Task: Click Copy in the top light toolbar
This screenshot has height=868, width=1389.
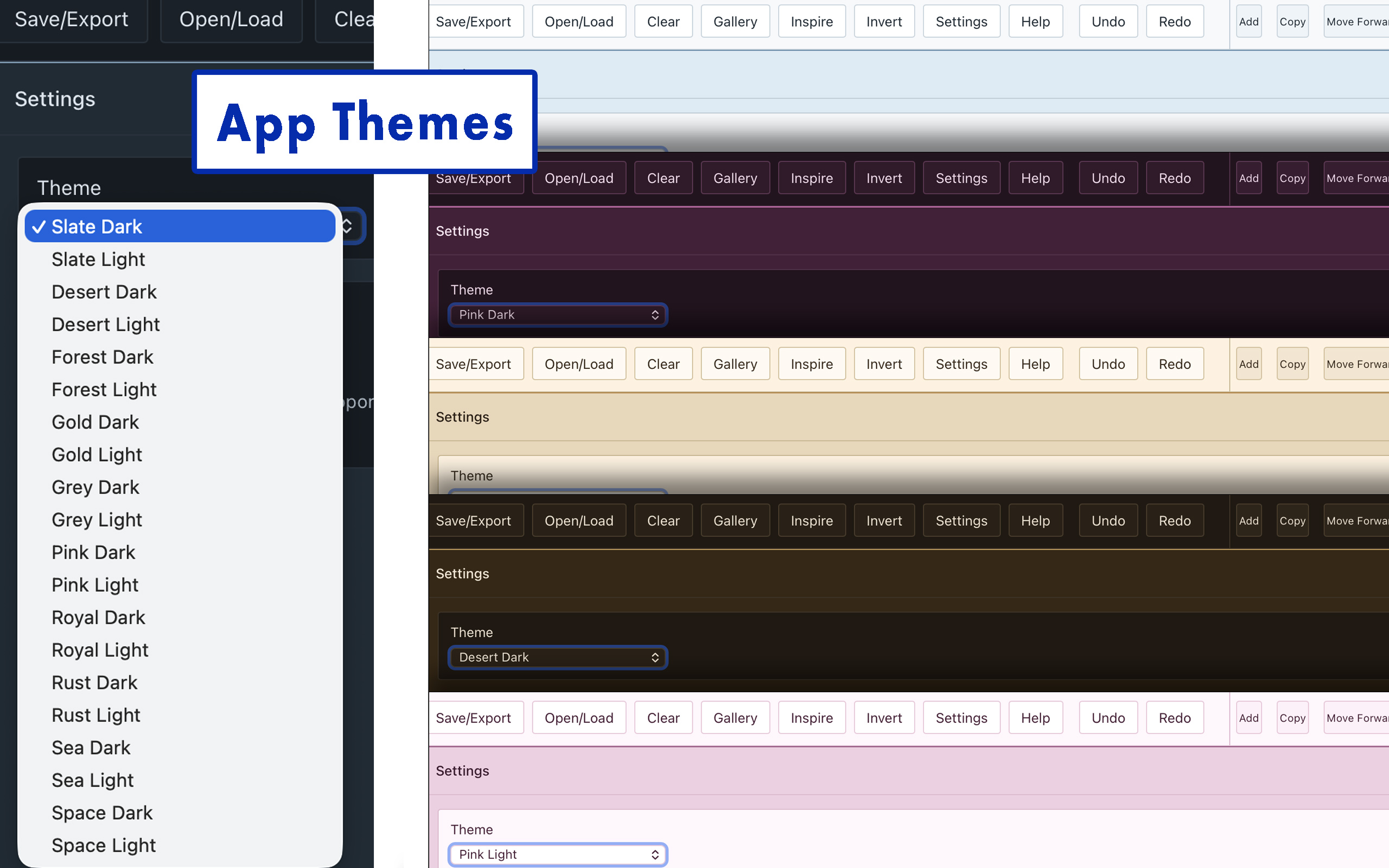Action: tap(1292, 22)
